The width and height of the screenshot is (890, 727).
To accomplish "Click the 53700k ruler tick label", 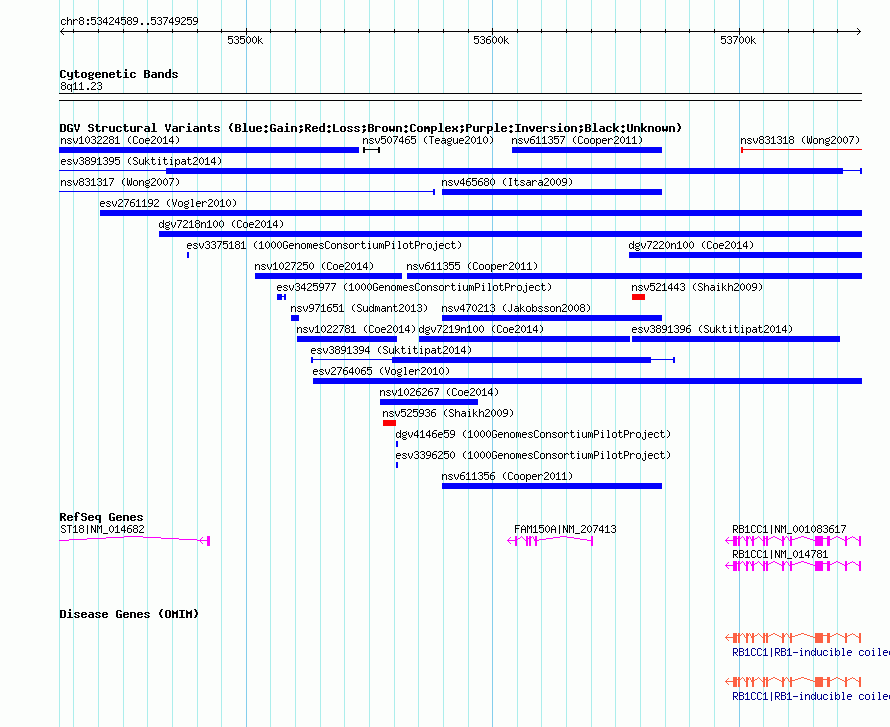I will tap(738, 41).
